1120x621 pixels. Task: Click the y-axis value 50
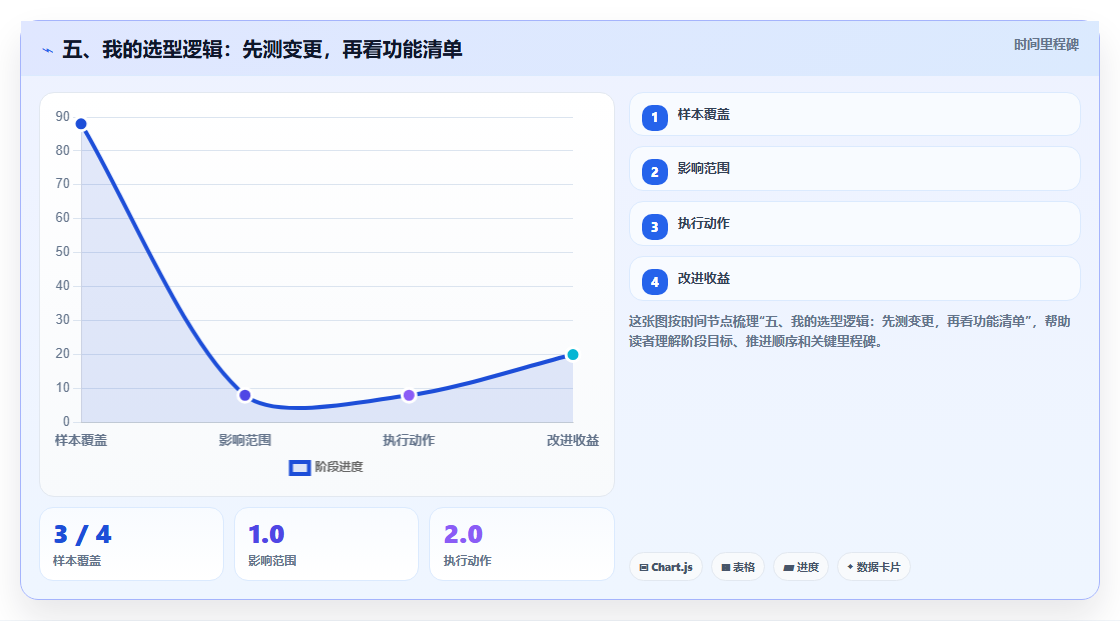click(x=63, y=252)
